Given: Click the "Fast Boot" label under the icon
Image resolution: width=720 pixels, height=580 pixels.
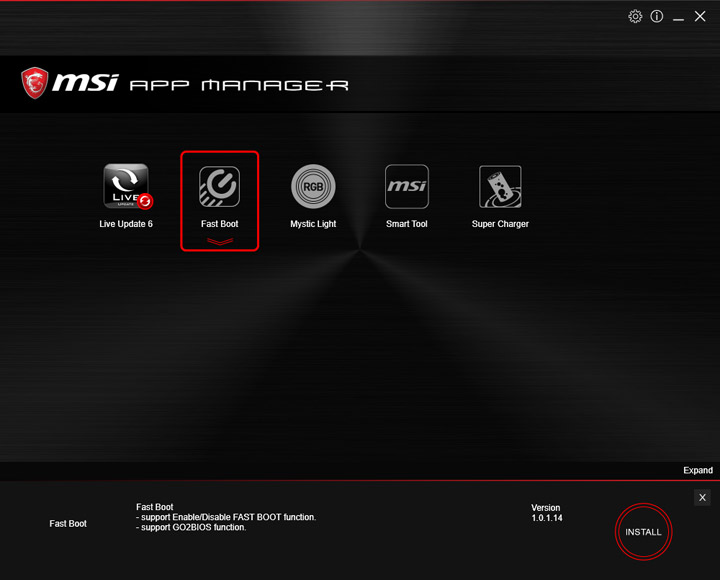Looking at the screenshot, I should pyautogui.click(x=219, y=224).
